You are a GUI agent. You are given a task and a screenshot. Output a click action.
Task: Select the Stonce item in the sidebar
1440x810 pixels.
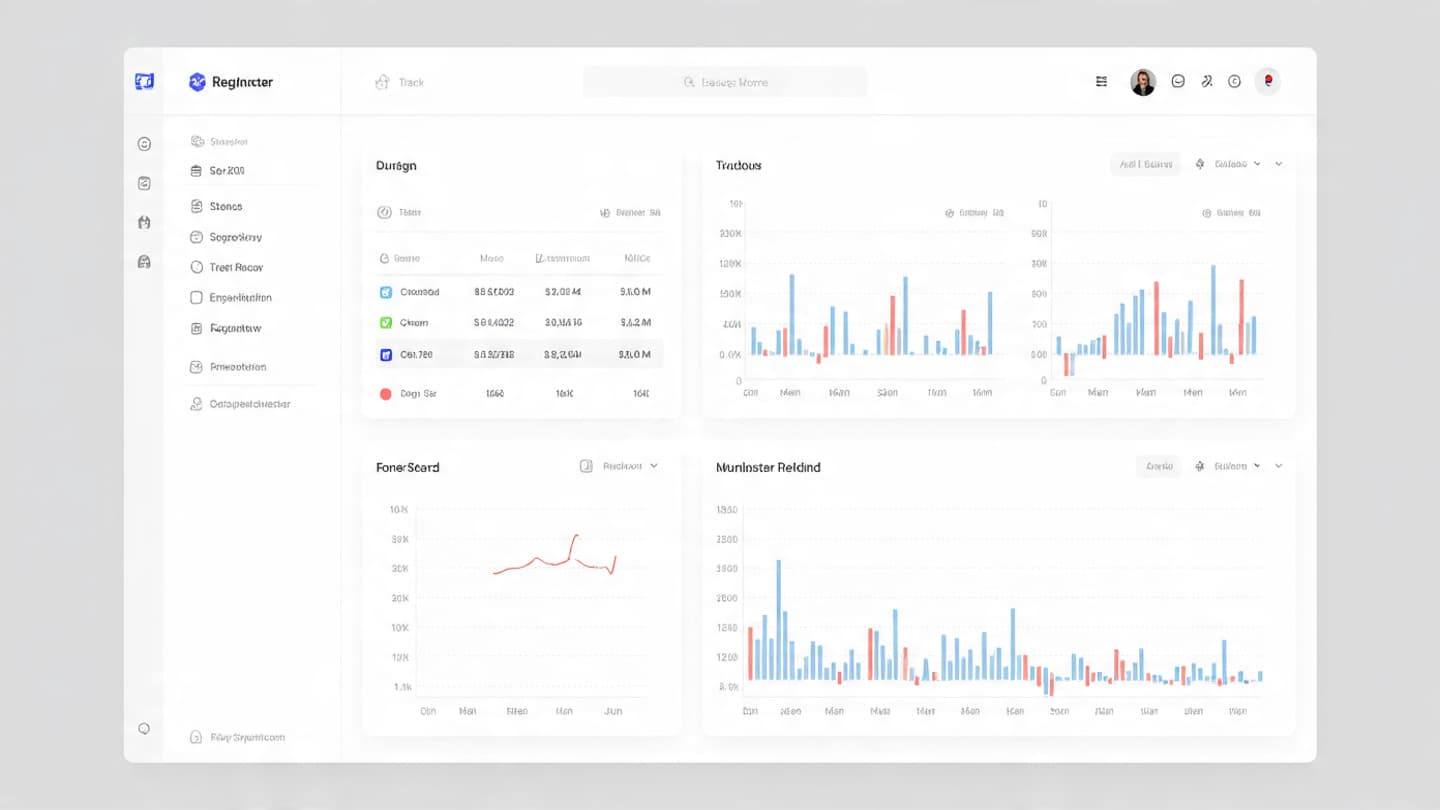click(x=225, y=206)
